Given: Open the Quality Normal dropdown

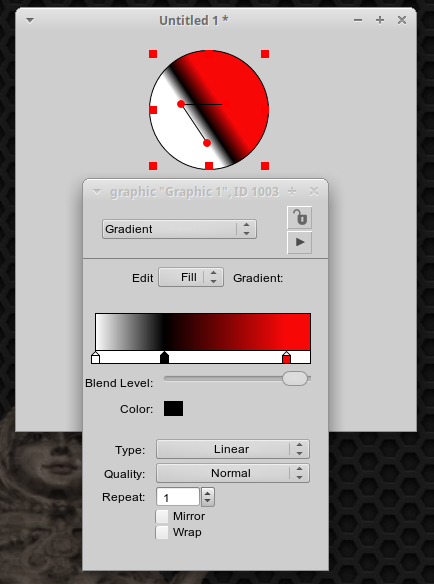Looking at the screenshot, I should pyautogui.click(x=232, y=473).
